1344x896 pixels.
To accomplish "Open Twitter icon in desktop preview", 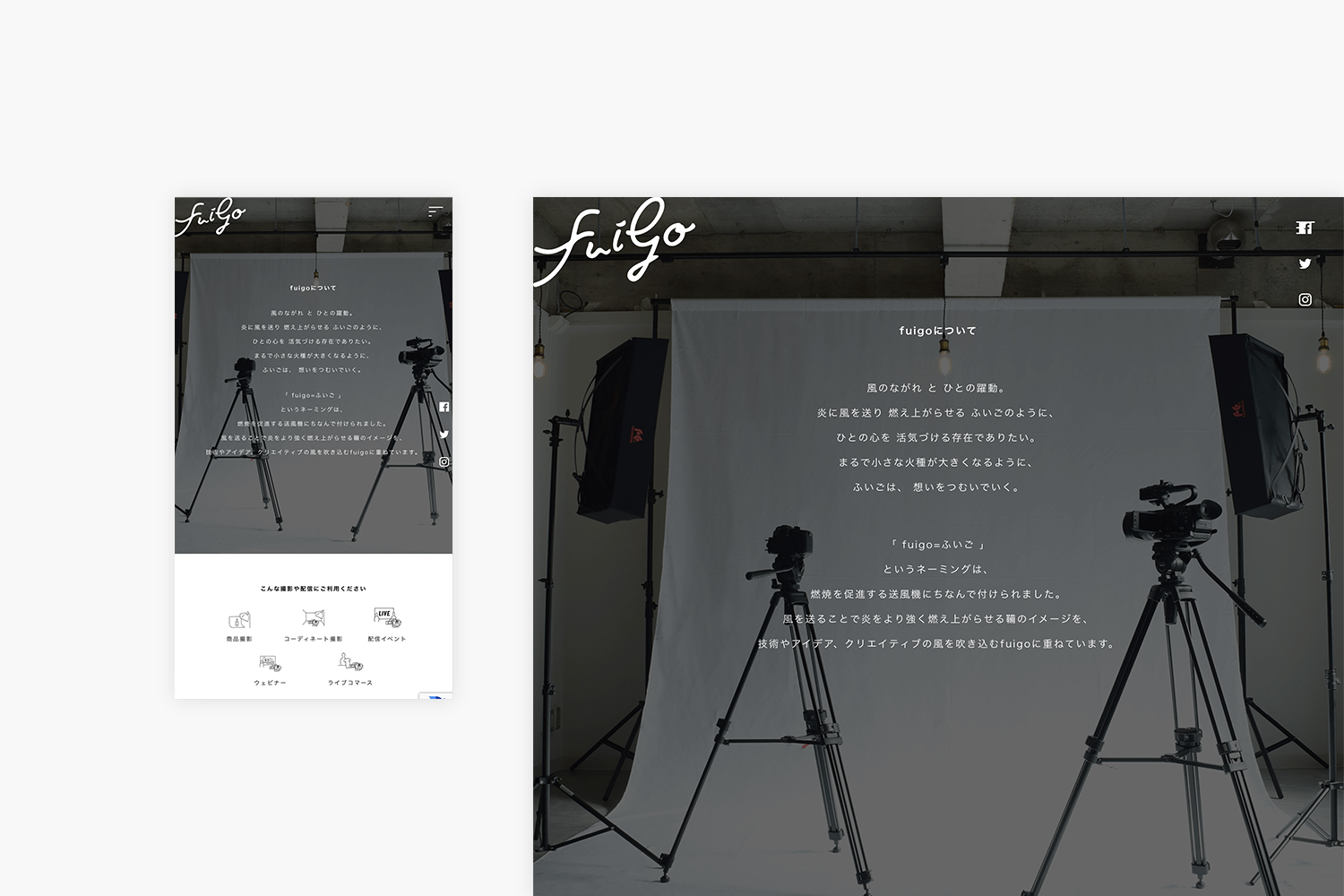I will tap(1305, 263).
